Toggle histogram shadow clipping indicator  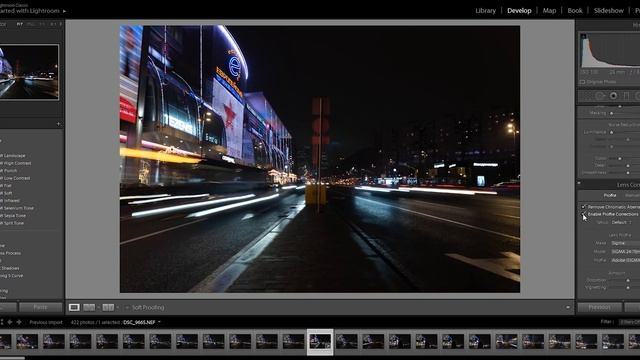point(584,36)
